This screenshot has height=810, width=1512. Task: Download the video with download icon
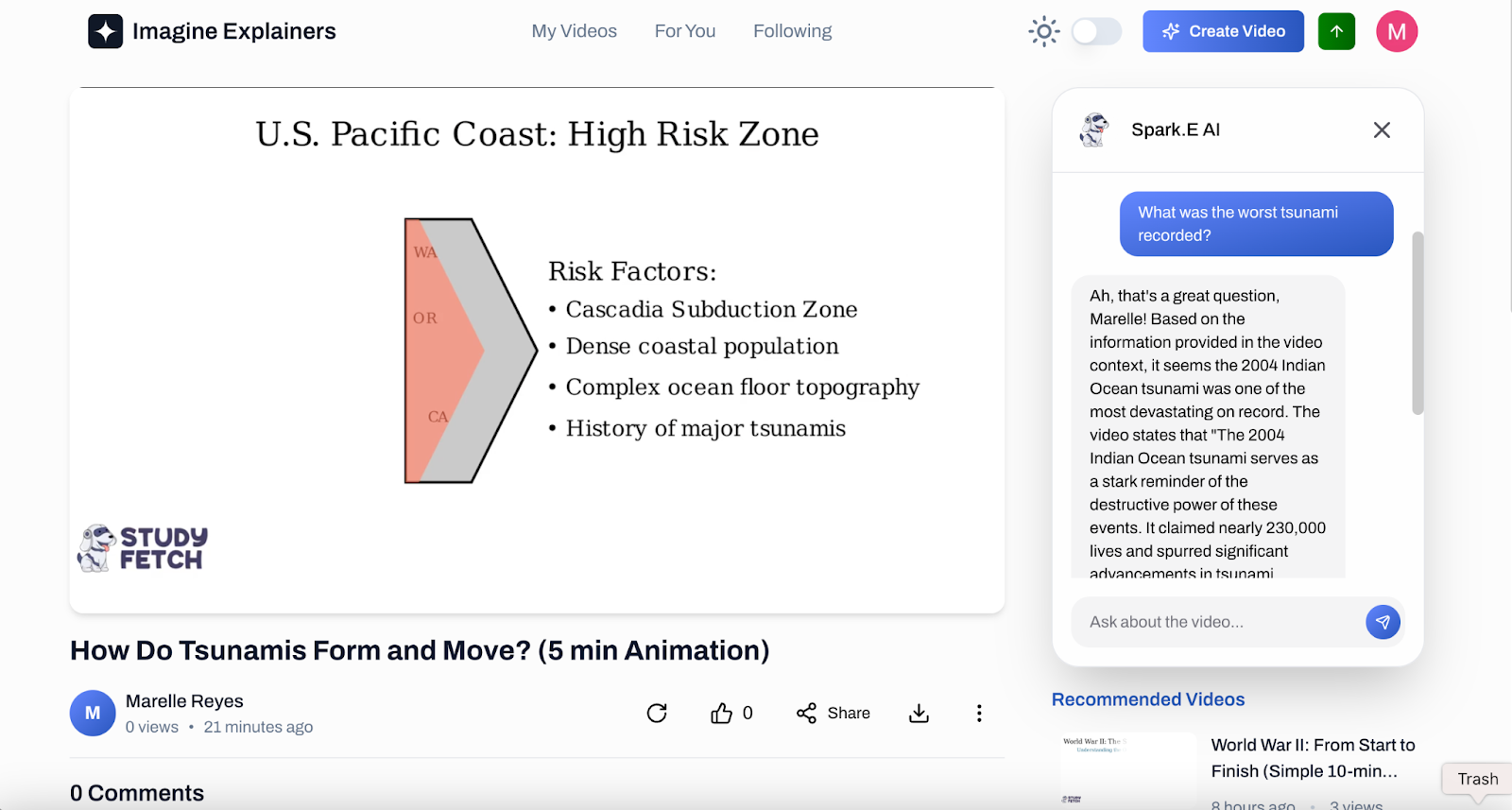click(919, 713)
